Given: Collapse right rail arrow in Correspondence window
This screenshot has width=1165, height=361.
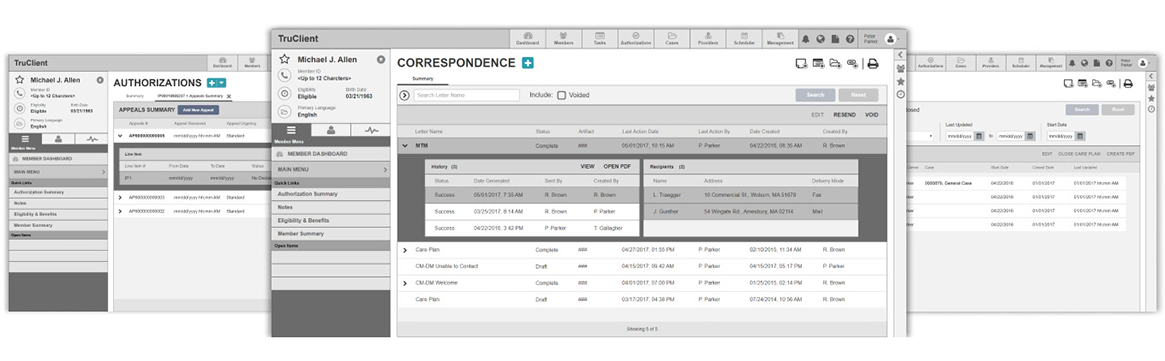Looking at the screenshot, I should pos(900,55).
